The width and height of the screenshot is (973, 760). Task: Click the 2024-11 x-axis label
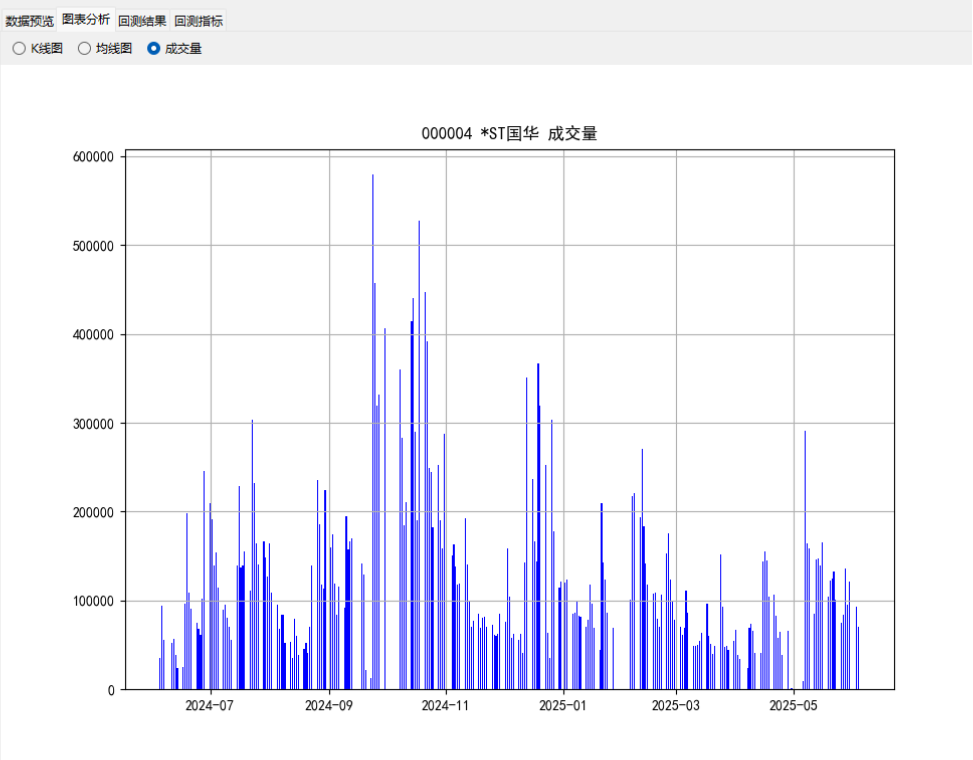[446, 705]
